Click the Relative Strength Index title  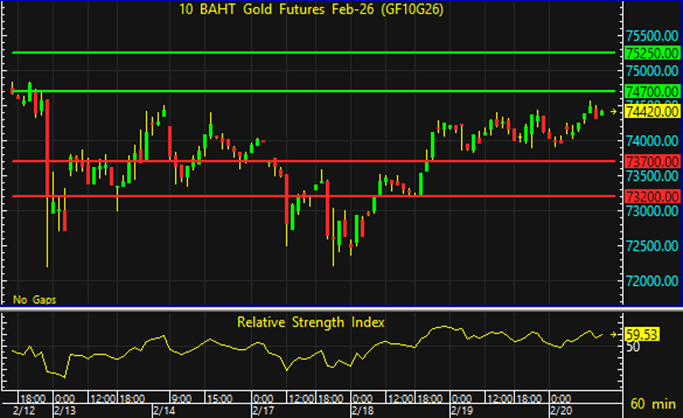(310, 322)
